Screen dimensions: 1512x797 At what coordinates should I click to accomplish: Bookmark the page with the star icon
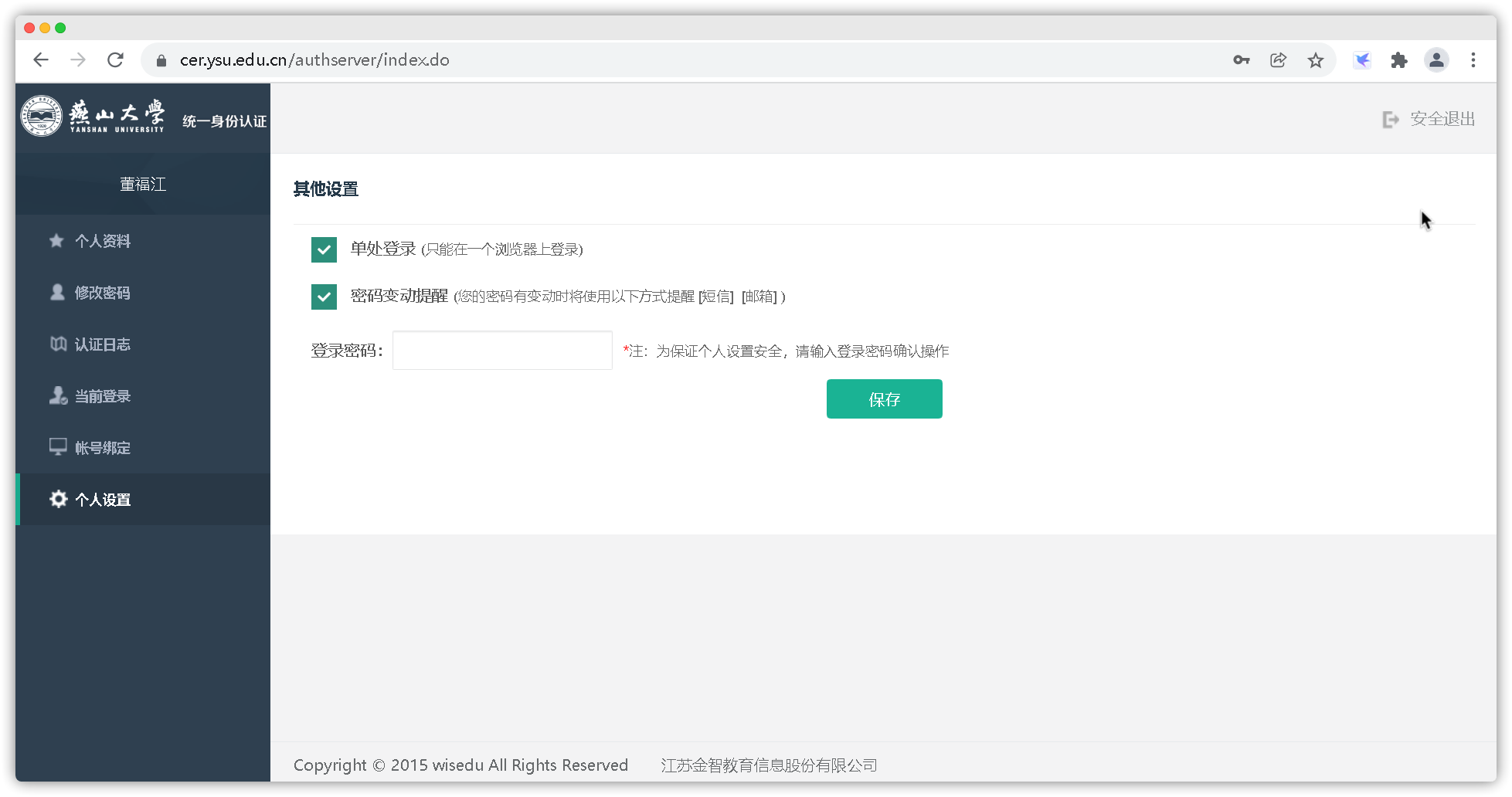pos(1315,59)
